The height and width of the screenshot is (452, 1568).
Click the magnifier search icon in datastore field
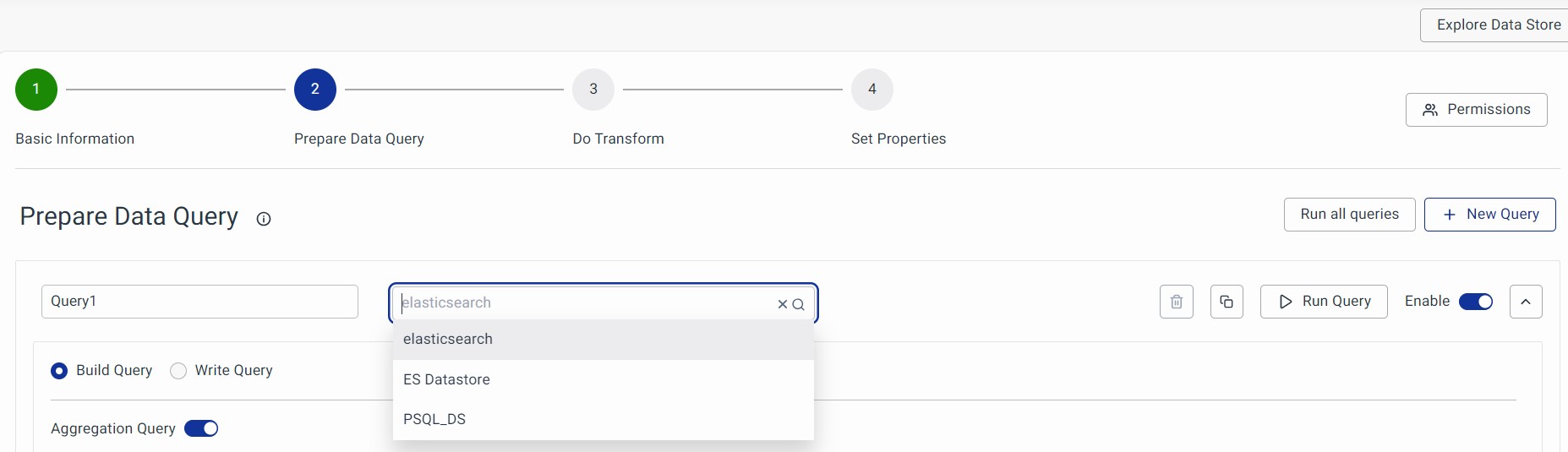(798, 304)
